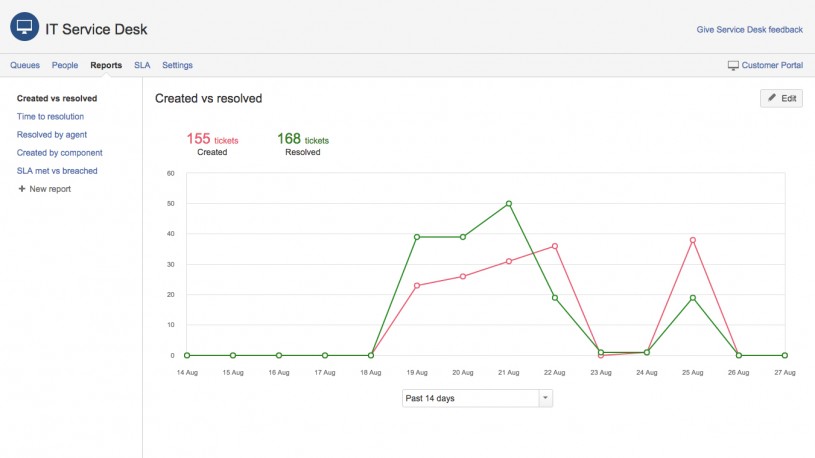Select Created vs resolved report in sidebar
Screen dimensions: 815x458
pos(57,98)
